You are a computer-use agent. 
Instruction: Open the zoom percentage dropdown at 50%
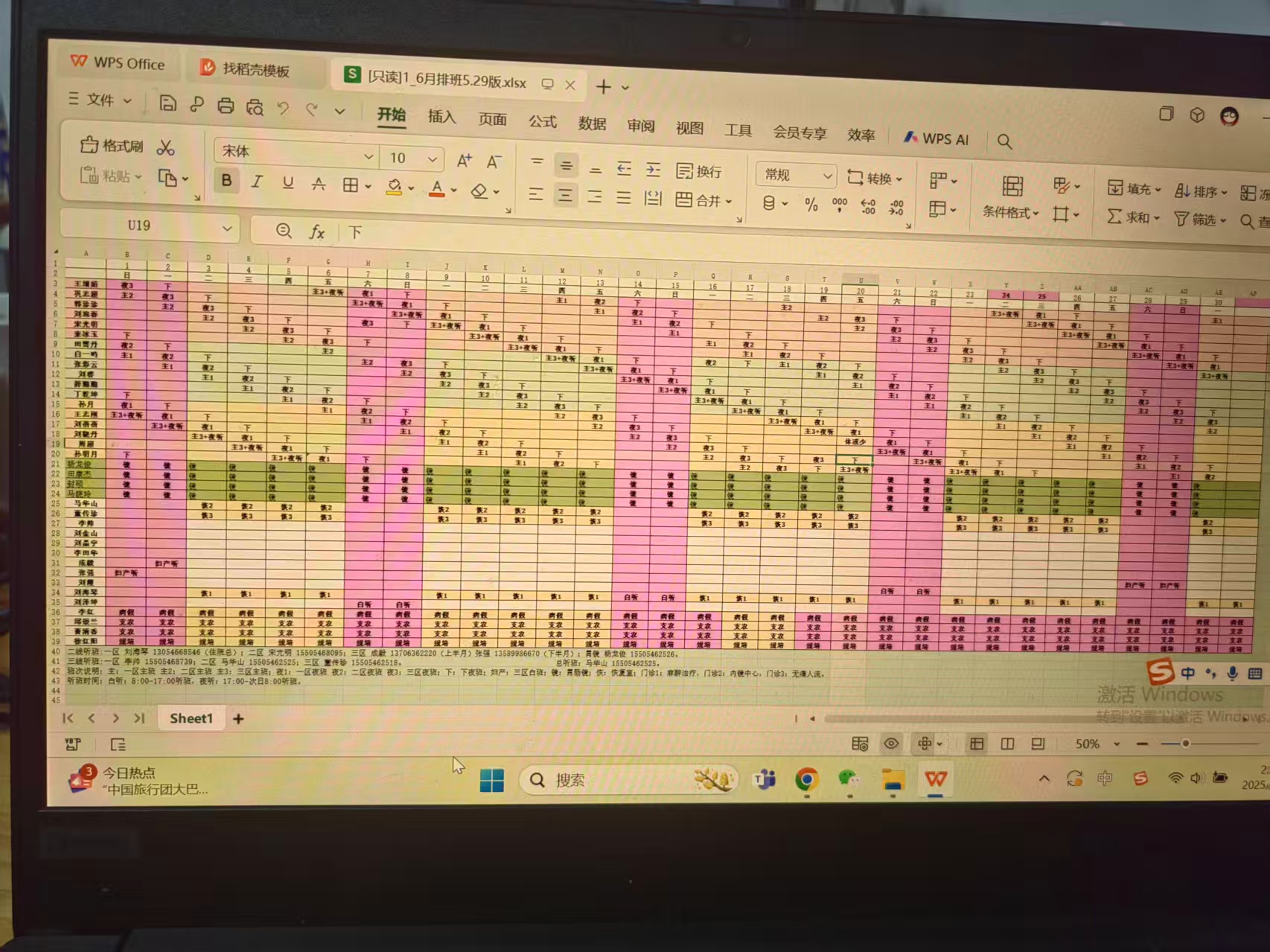1116,744
